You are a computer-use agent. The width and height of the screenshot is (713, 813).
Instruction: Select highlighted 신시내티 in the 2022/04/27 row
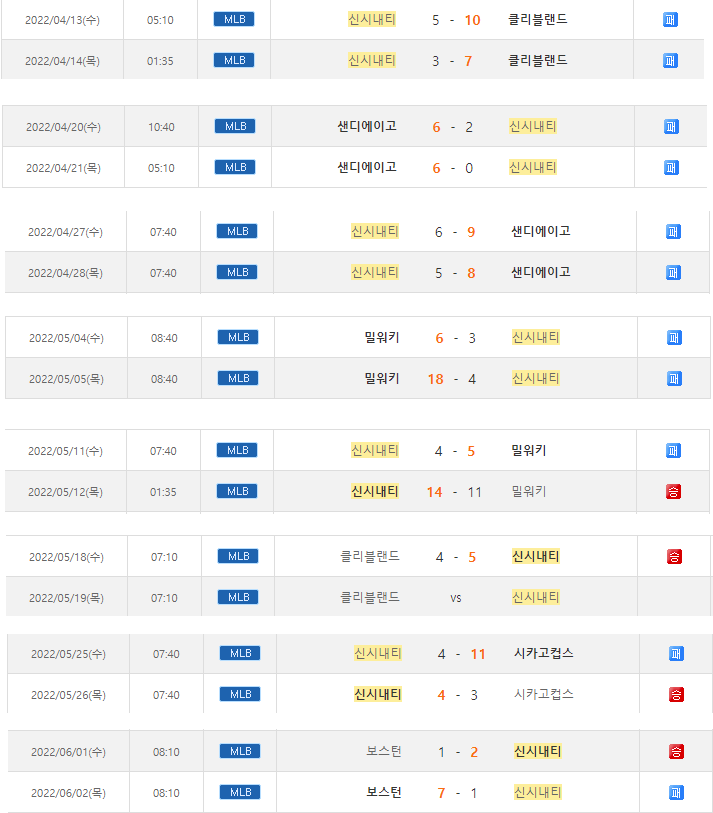coord(375,231)
